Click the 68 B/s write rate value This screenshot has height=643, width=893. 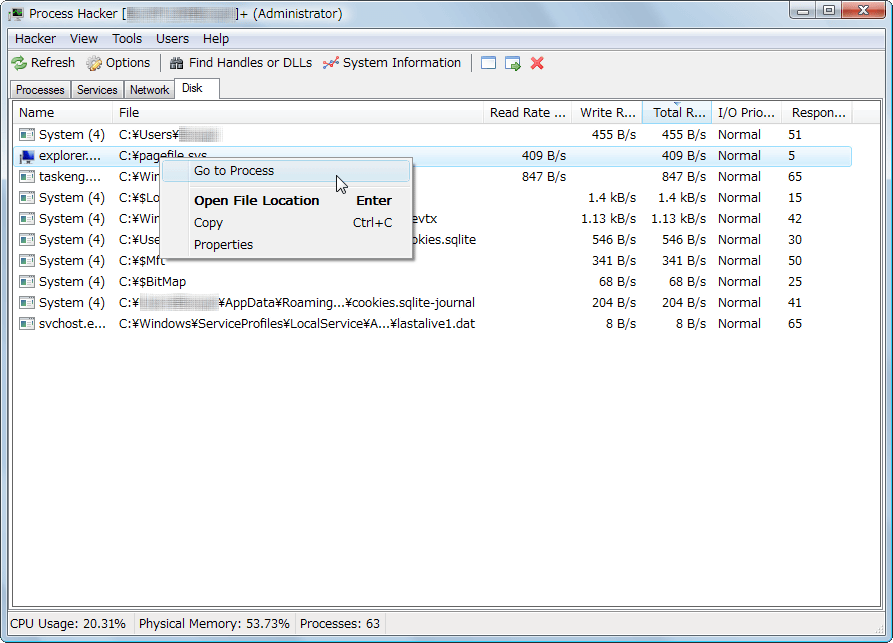[x=617, y=282]
